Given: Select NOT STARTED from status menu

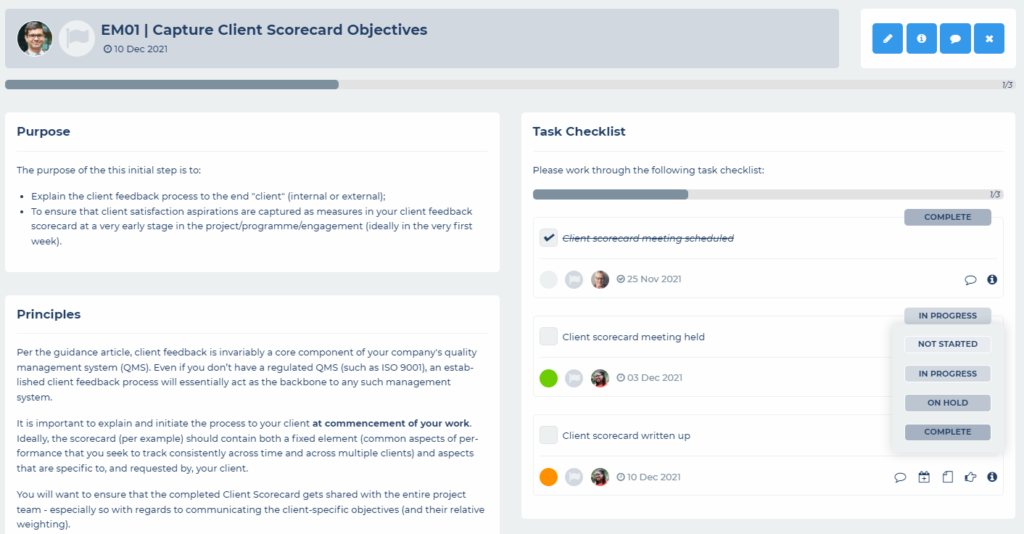Looking at the screenshot, I should 948,344.
